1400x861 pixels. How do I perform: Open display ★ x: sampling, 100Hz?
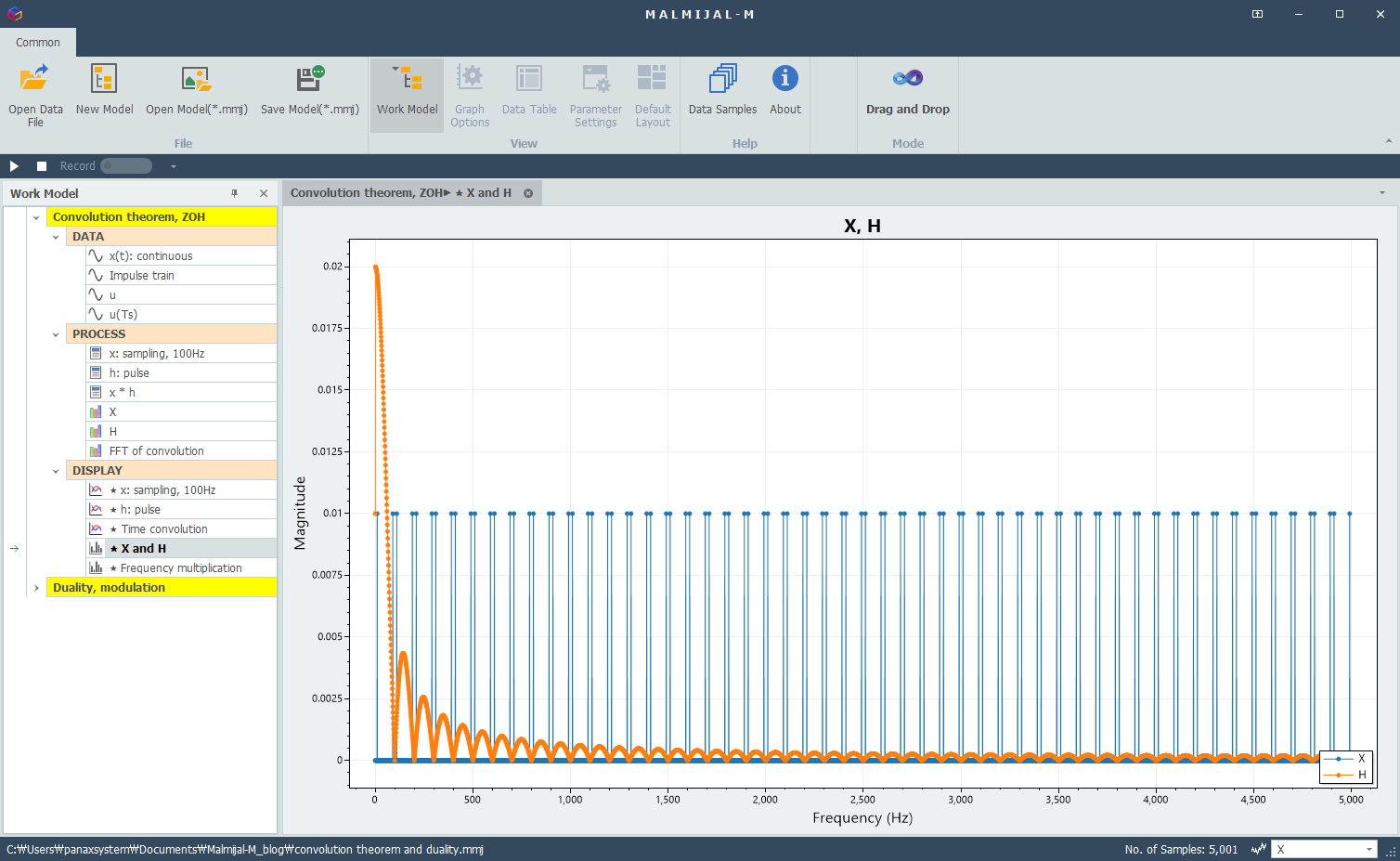point(181,489)
